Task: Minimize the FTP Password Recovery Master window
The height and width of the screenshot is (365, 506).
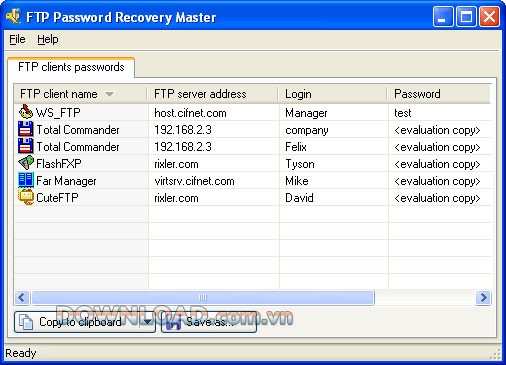Action: [443, 16]
